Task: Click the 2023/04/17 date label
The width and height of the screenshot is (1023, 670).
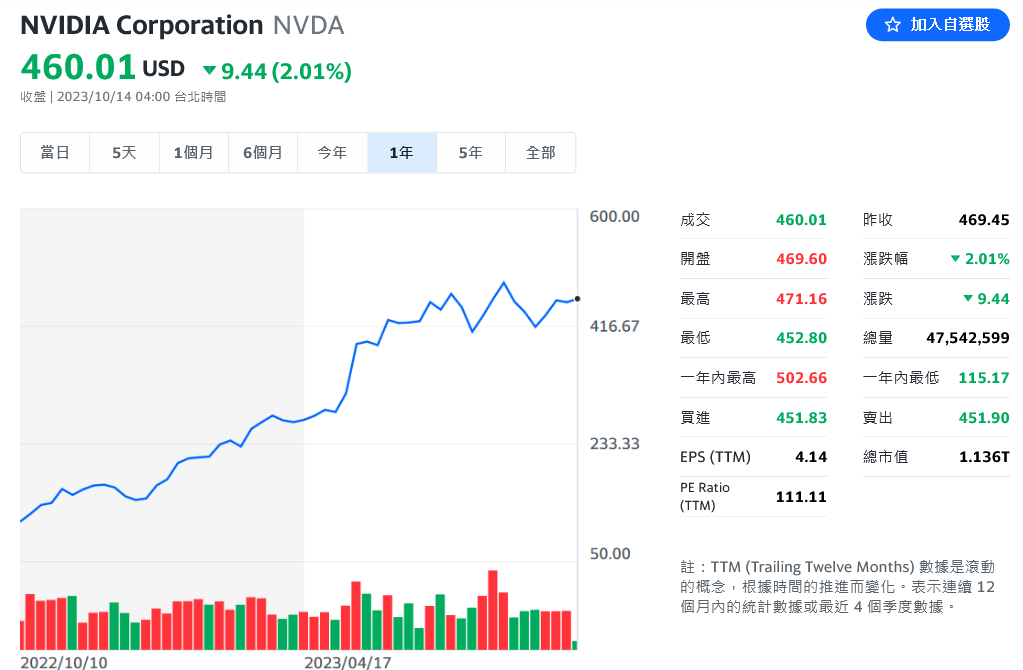Action: tap(348, 662)
